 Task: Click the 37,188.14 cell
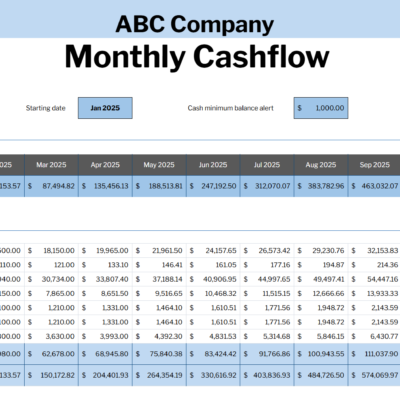tap(159, 279)
